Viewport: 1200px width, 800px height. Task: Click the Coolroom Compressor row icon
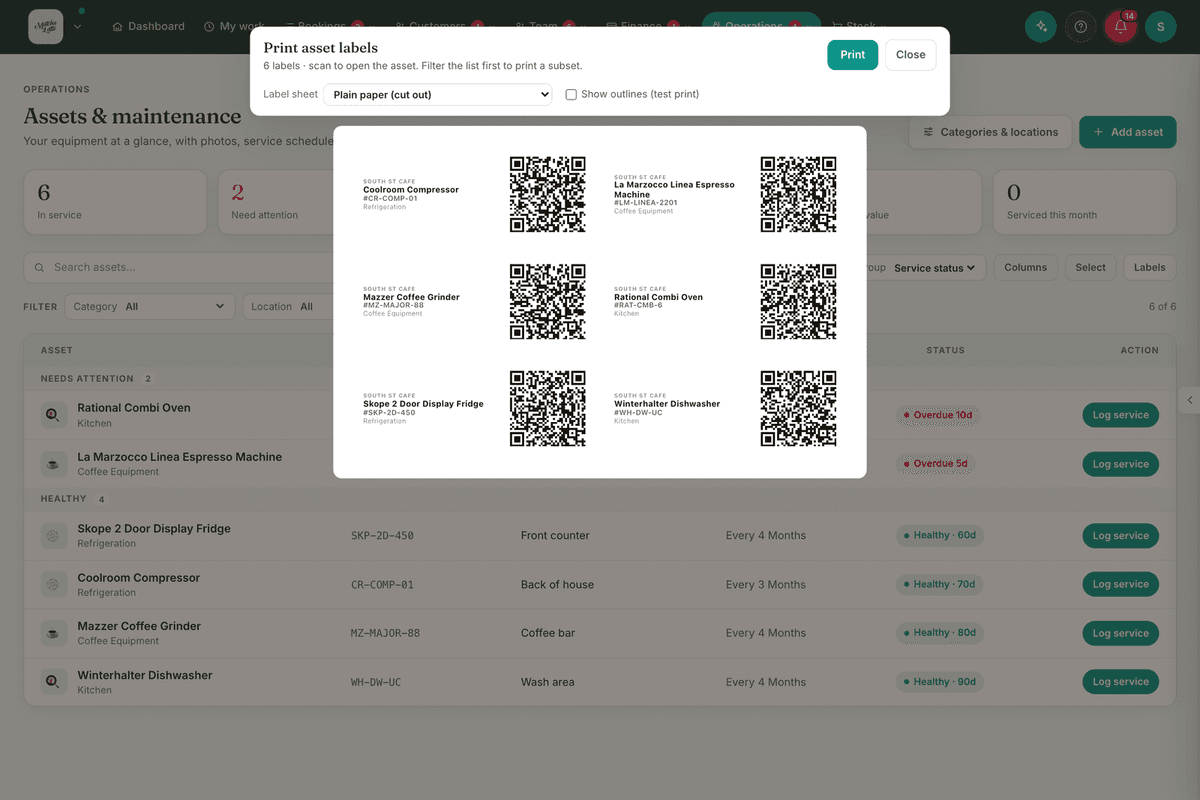[x=53, y=585]
